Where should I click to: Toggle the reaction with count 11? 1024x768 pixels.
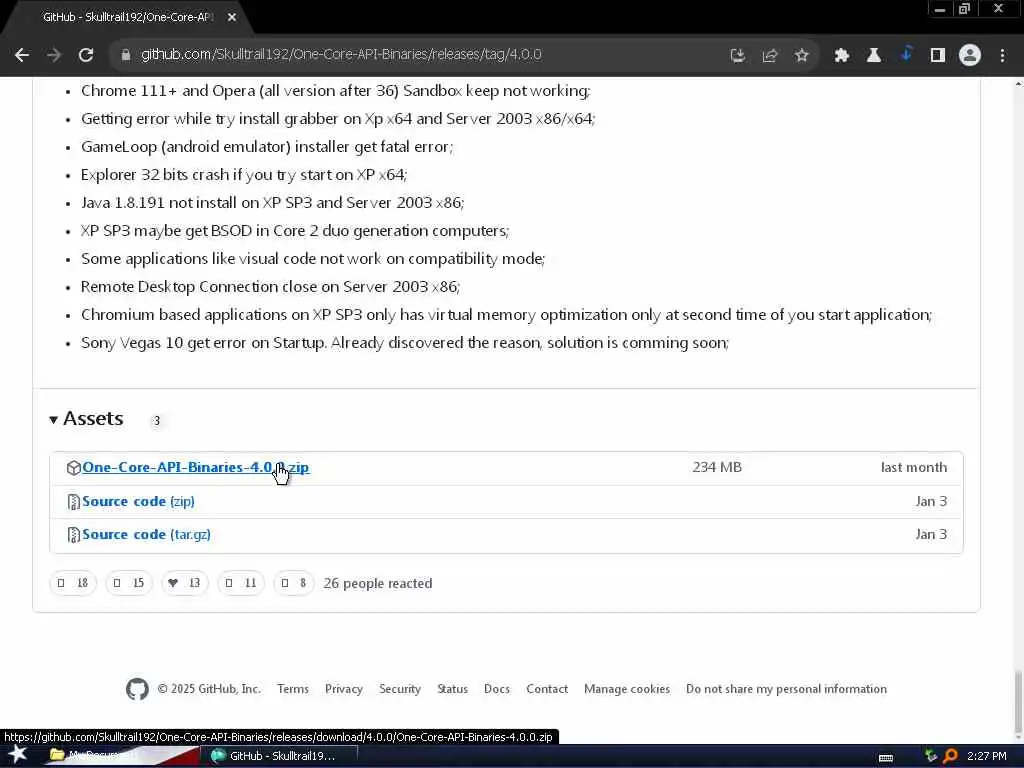point(241,583)
